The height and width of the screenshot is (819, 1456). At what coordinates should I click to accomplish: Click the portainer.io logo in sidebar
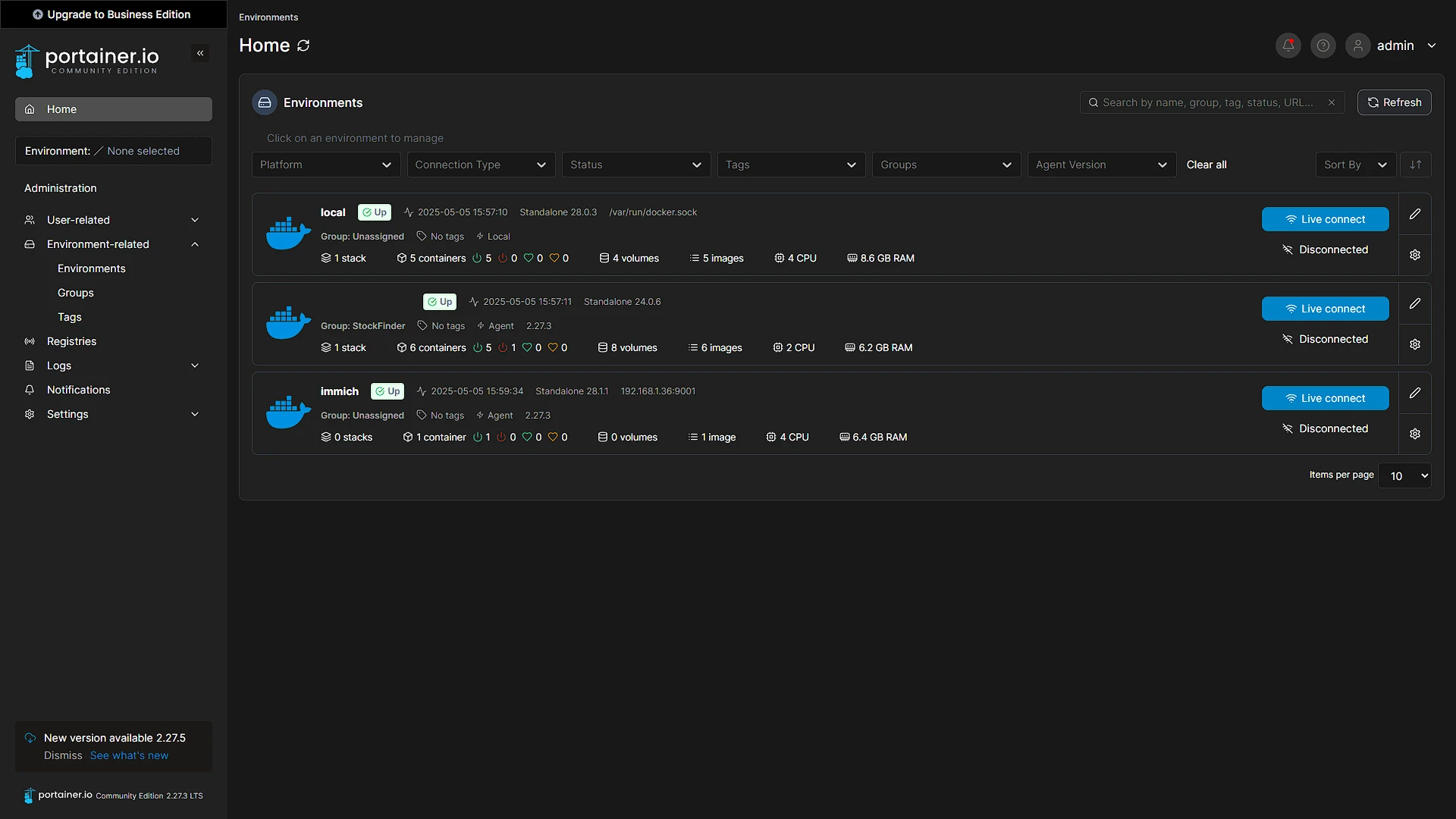pos(87,61)
